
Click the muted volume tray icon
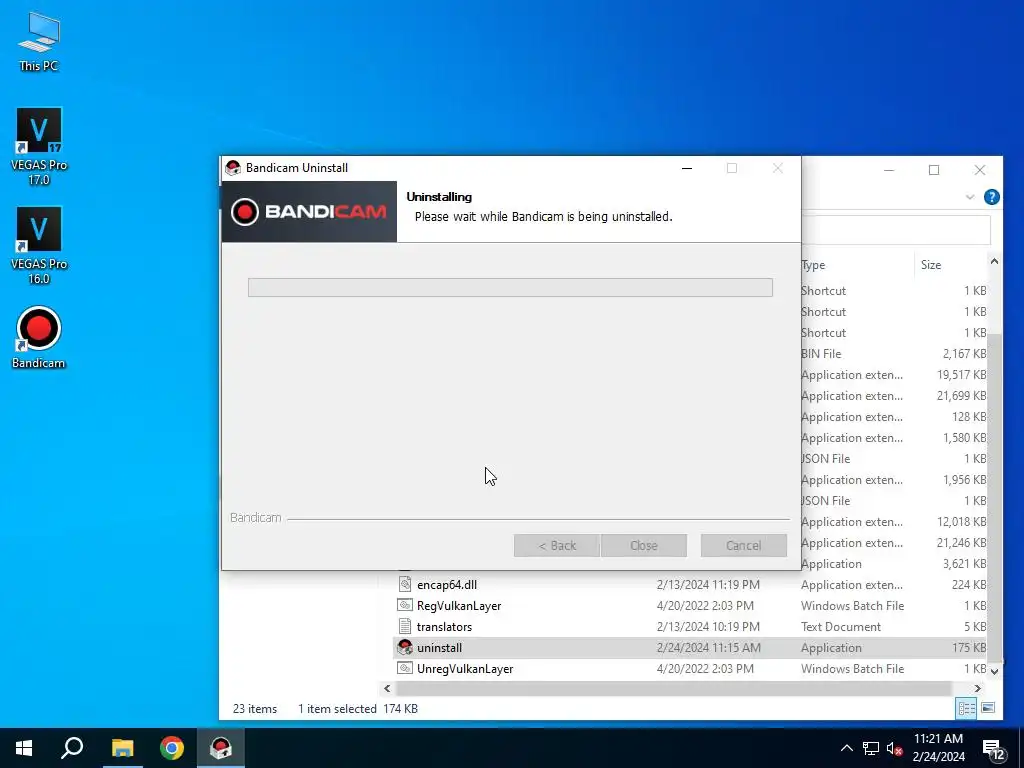click(895, 748)
